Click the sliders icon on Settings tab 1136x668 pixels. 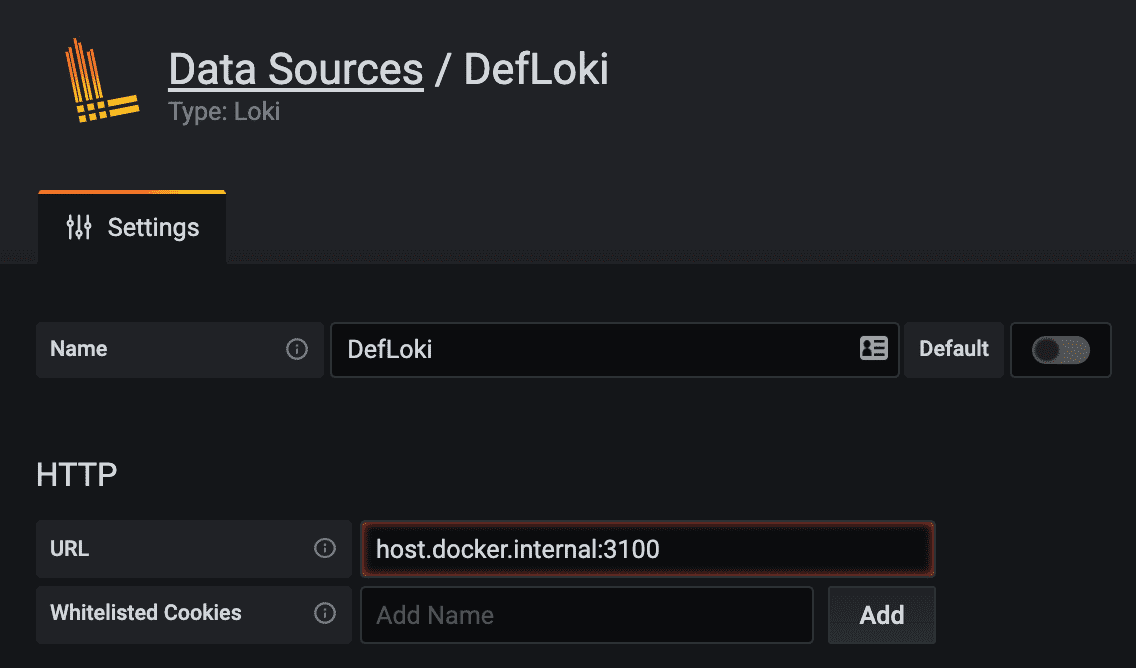pos(79,228)
